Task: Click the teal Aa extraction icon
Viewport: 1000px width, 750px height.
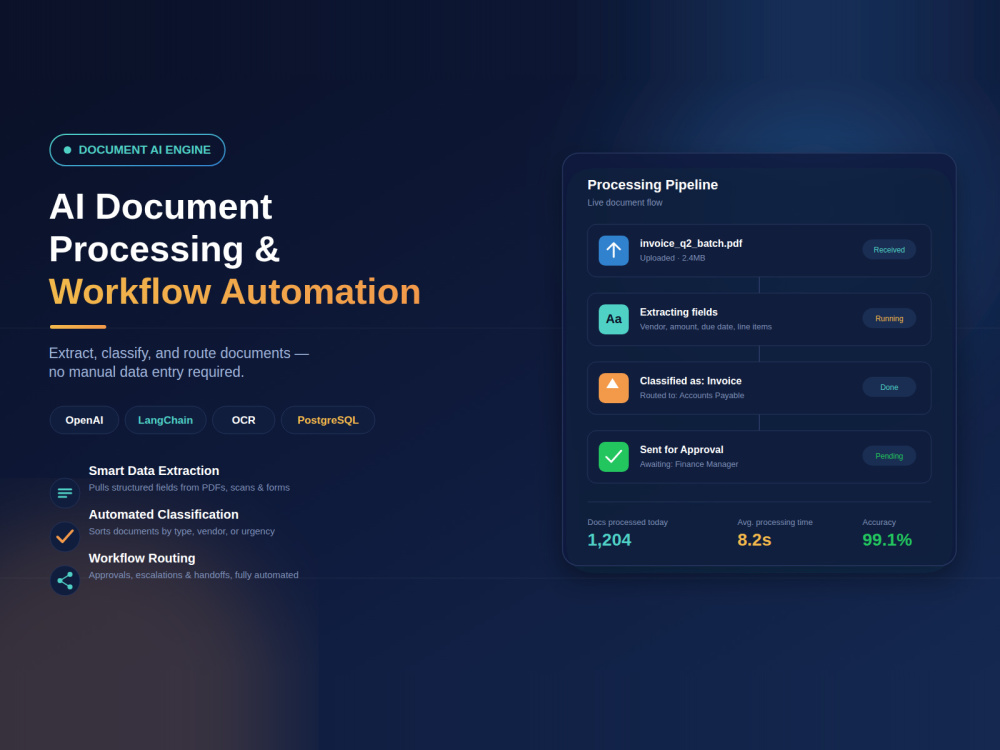Action: point(614,319)
